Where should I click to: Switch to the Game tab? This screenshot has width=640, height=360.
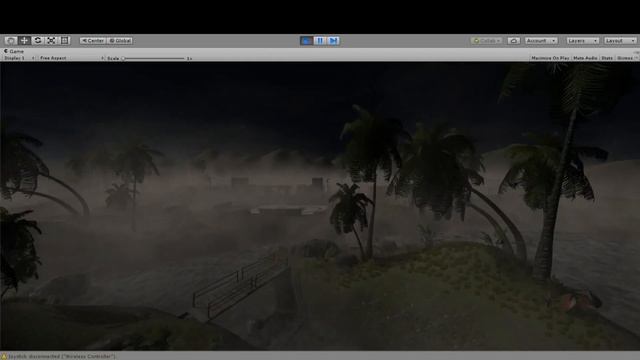pos(14,51)
